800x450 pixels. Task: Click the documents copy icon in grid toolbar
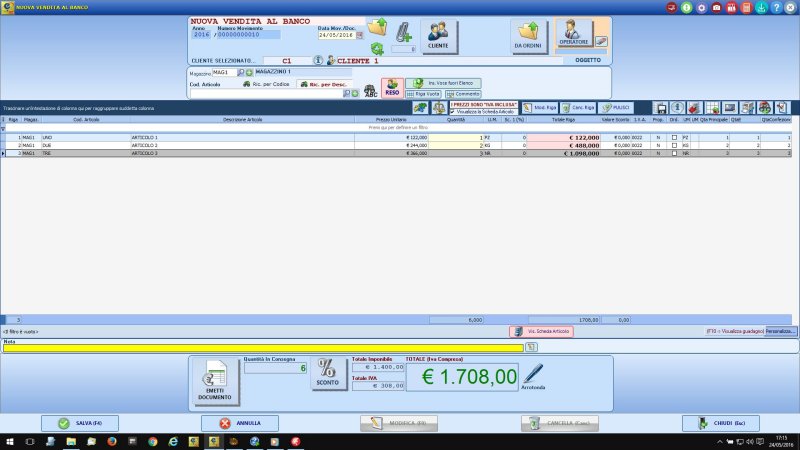coord(747,108)
